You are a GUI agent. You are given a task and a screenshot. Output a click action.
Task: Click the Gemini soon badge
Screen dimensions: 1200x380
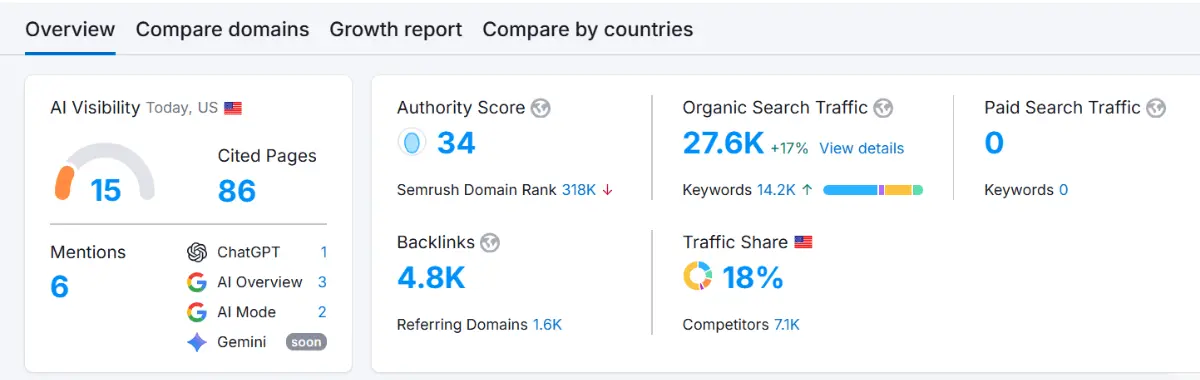(x=306, y=342)
